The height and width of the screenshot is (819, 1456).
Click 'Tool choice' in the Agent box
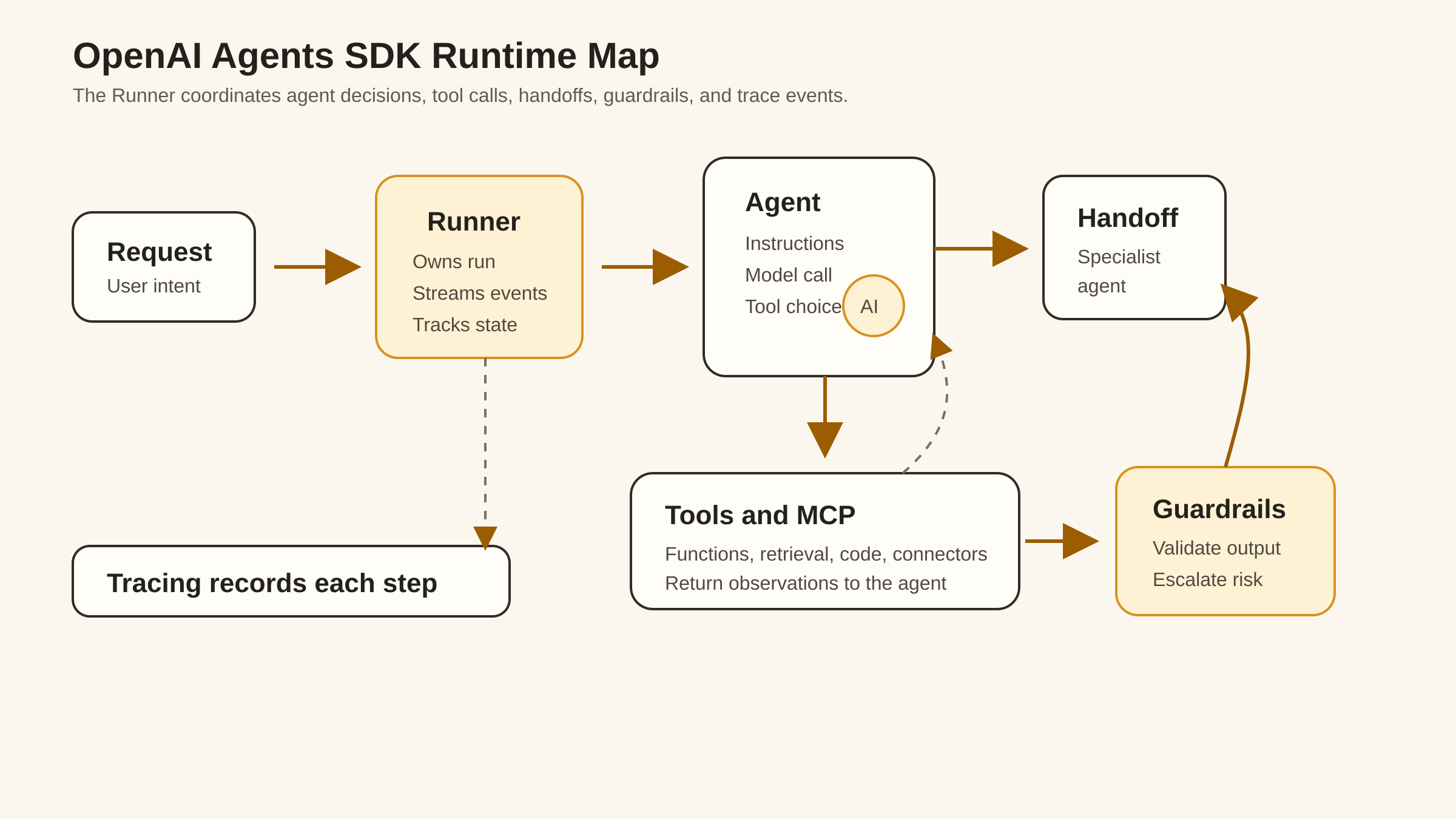pos(793,306)
